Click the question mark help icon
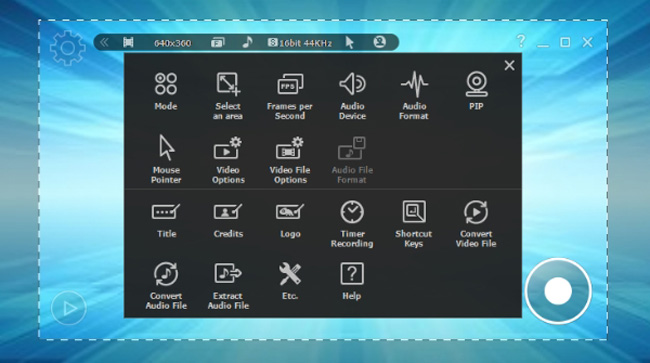 point(521,41)
